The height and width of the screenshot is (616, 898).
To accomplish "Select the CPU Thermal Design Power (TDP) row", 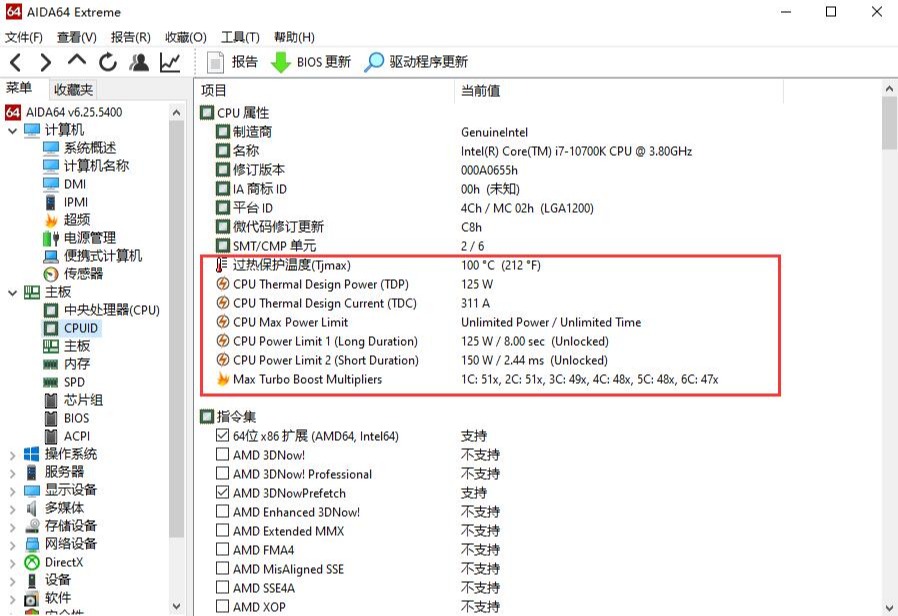I will 490,284.
